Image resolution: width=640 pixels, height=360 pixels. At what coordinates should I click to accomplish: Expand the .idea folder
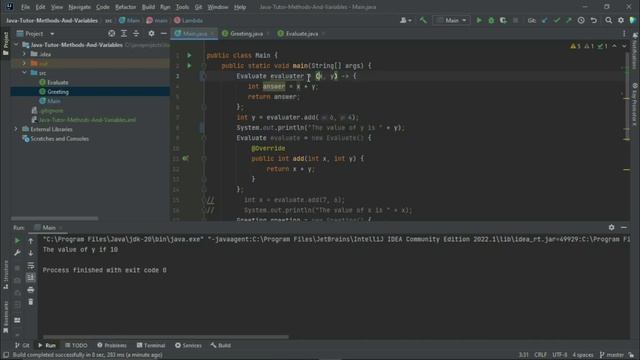click(24, 54)
